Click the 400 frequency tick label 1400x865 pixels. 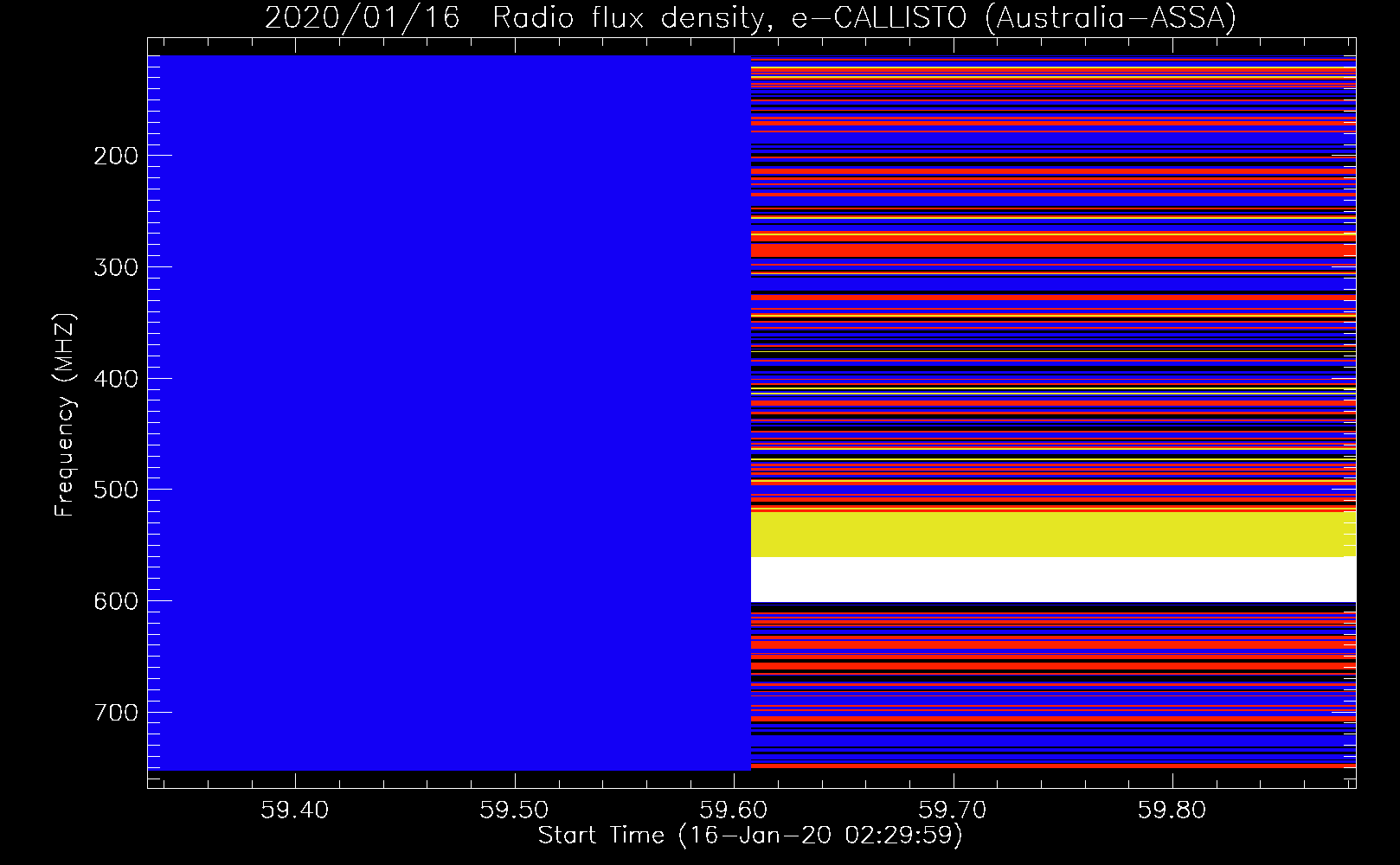click(x=115, y=379)
